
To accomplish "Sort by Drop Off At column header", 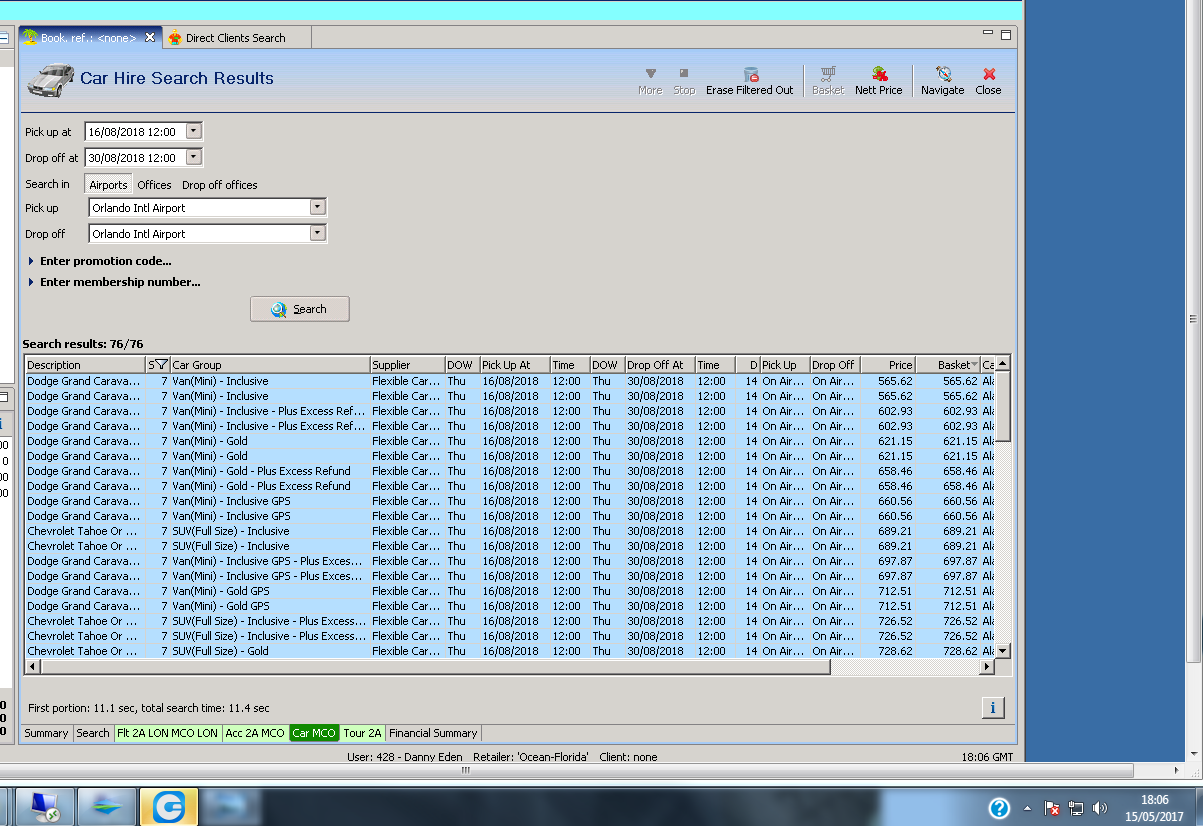I will pyautogui.click(x=659, y=365).
